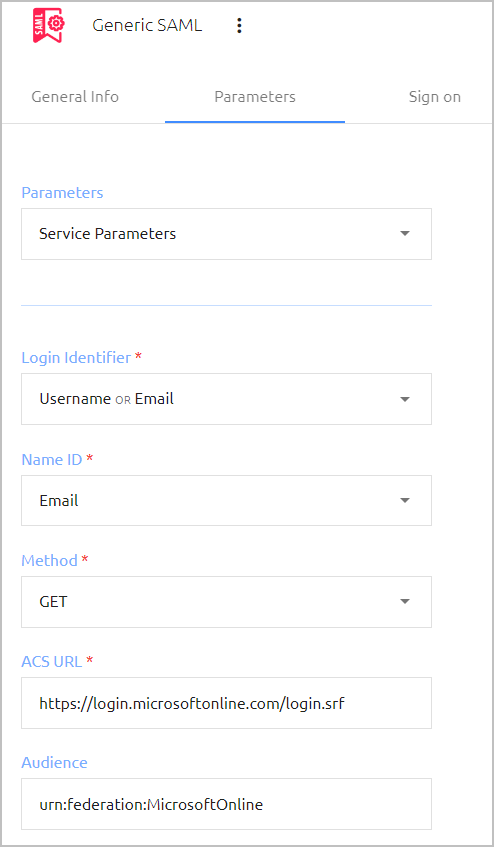Screen dimensions: 494x847
Task: Open the three-dot options menu
Action: point(239,25)
